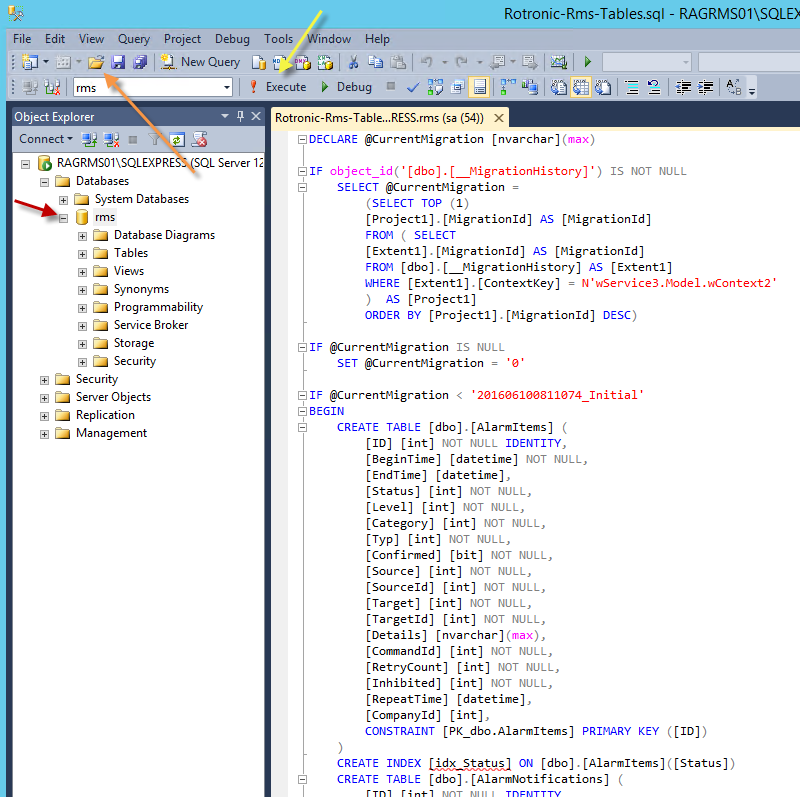Open the File menu
Image resolution: width=800 pixels, height=797 pixels.
click(x=22, y=39)
